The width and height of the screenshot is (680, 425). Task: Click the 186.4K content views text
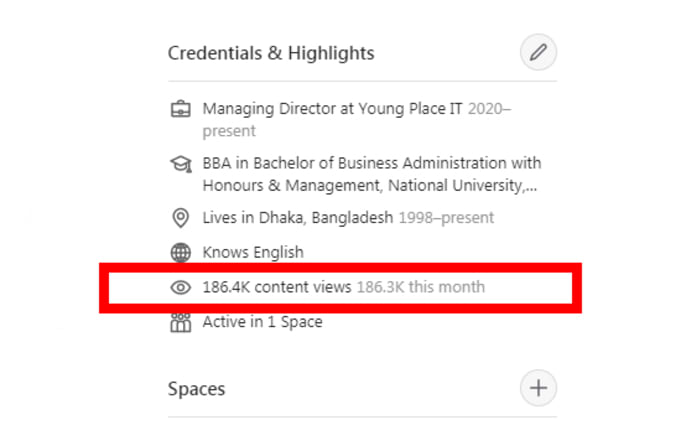pos(277,287)
